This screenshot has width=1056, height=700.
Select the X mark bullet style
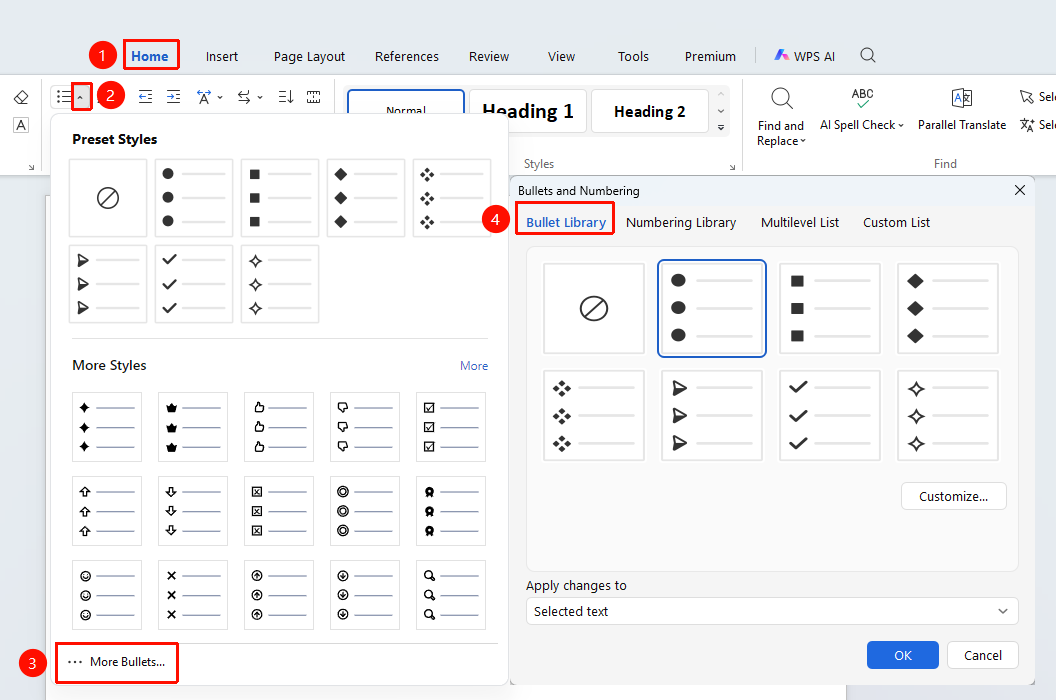[193, 595]
